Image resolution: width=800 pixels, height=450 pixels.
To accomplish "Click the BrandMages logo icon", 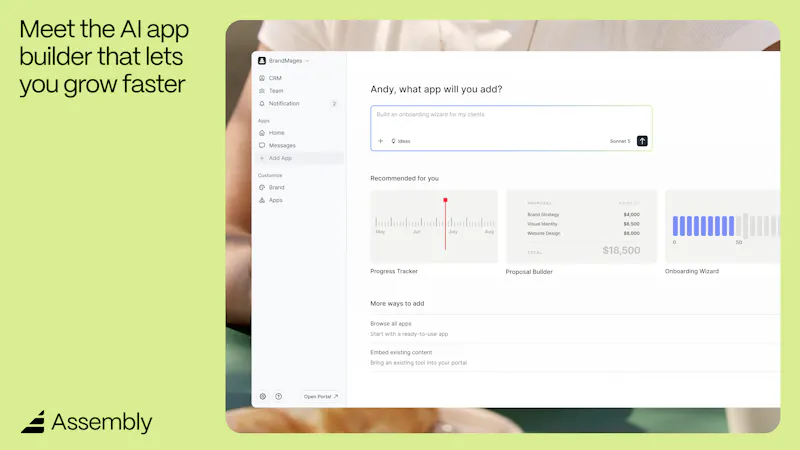I will pyautogui.click(x=262, y=61).
